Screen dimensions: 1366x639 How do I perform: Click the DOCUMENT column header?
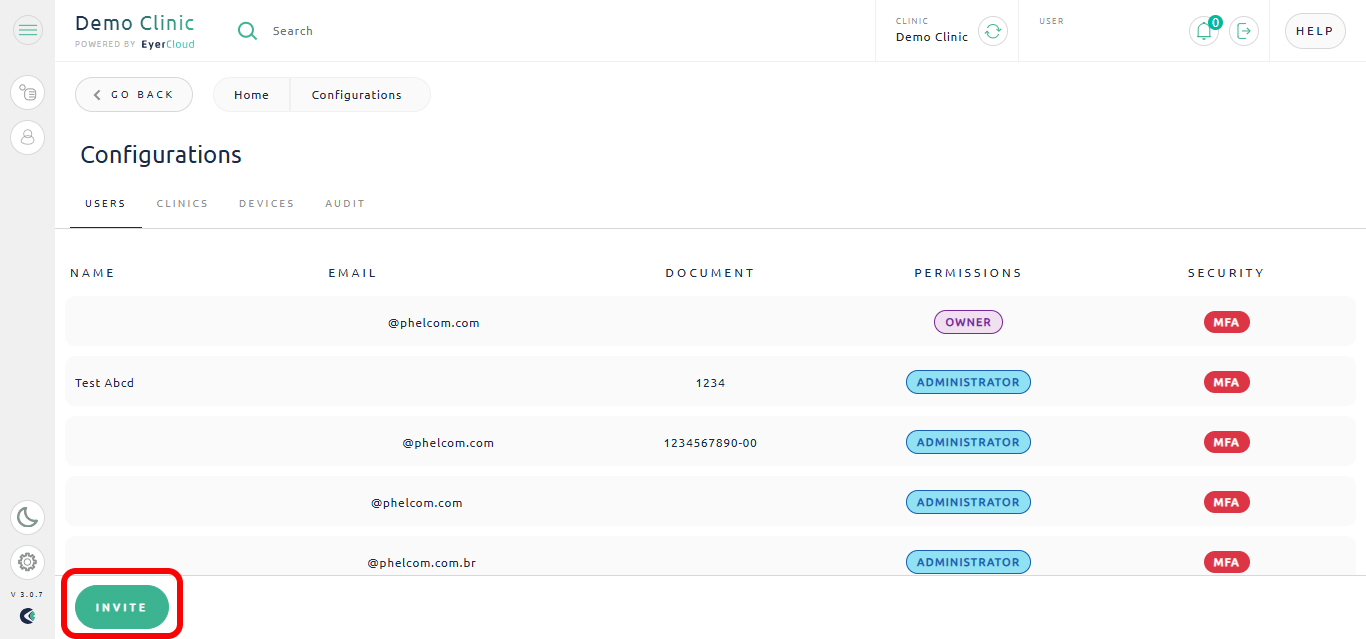(x=710, y=273)
